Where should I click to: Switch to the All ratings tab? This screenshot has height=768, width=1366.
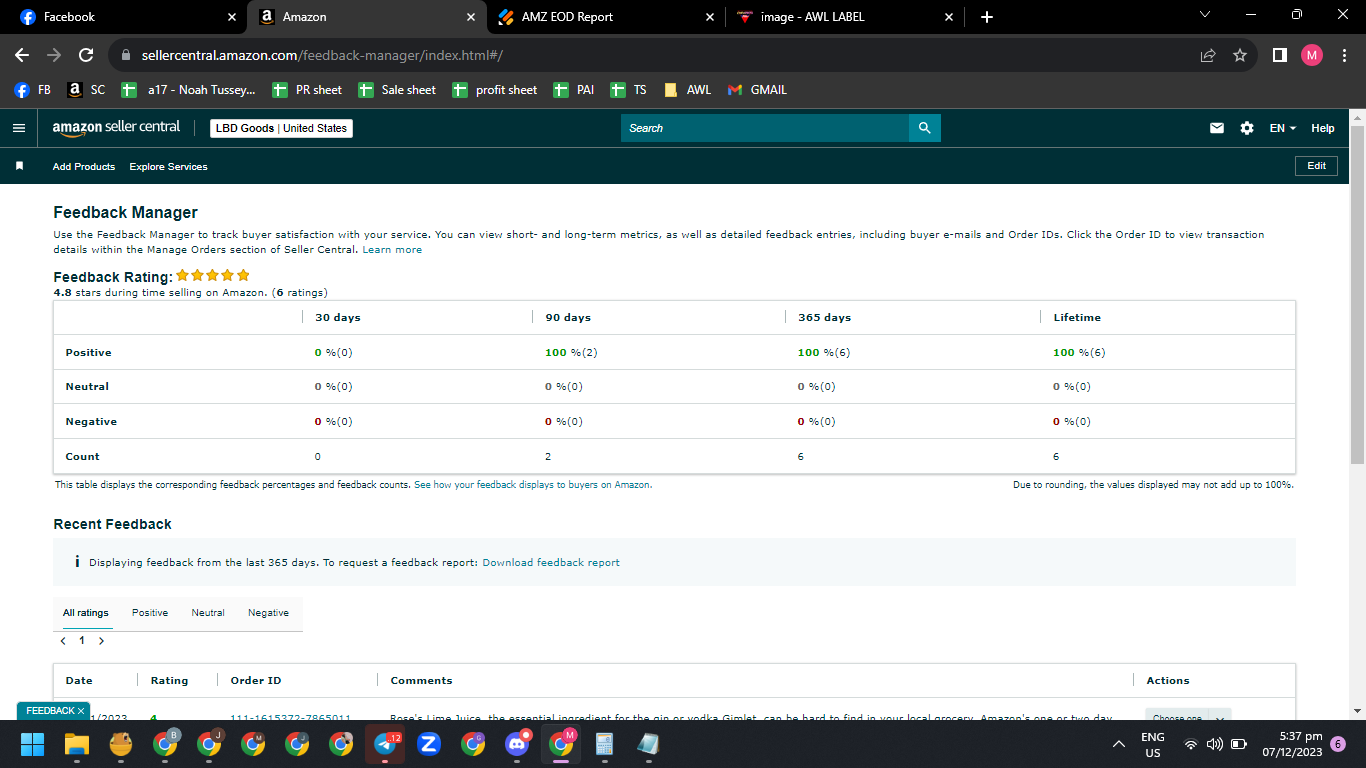[x=86, y=613]
